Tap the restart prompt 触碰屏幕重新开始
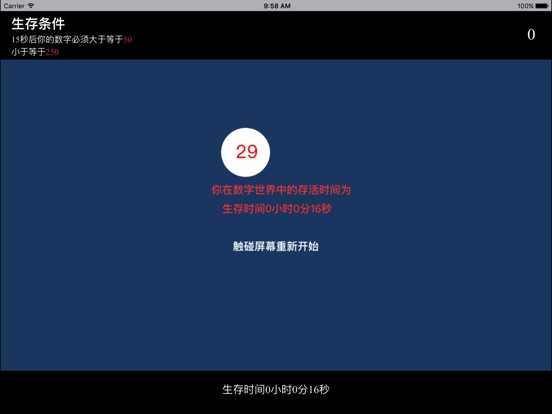This screenshot has height=414, width=552. click(x=276, y=246)
